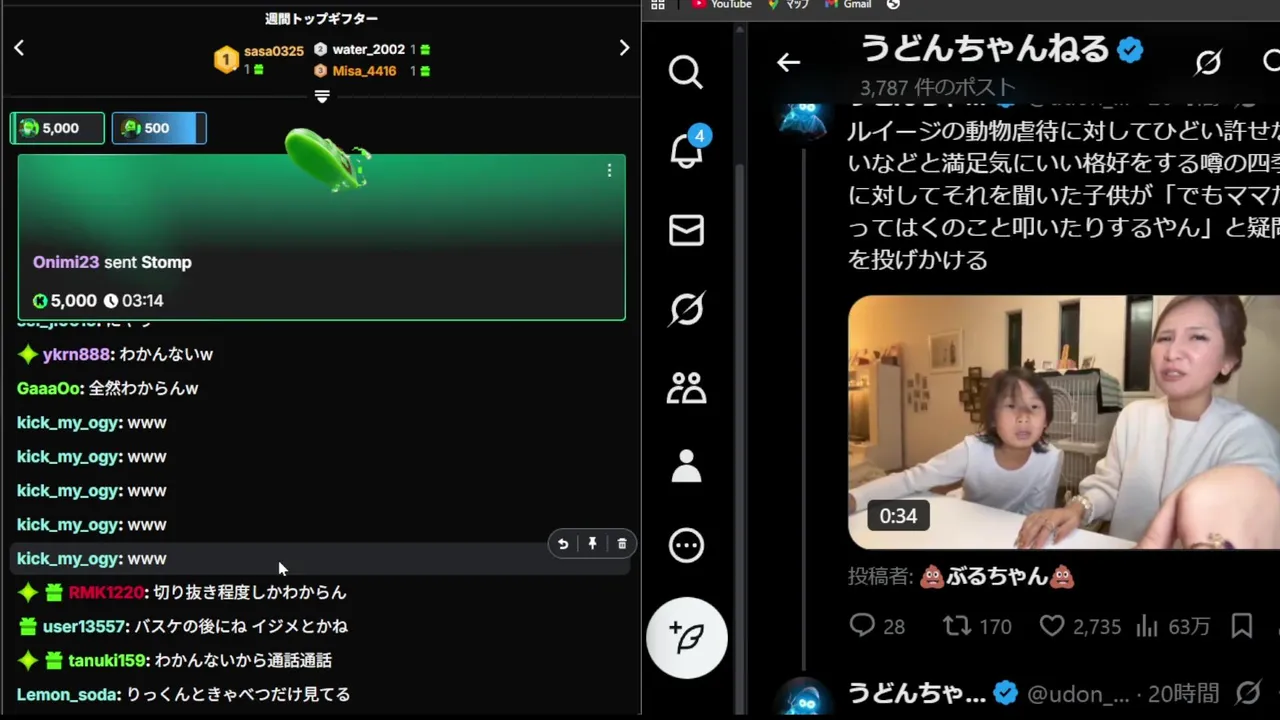
Task: Open the マップ bookmark in browser bar
Action: pos(789,5)
